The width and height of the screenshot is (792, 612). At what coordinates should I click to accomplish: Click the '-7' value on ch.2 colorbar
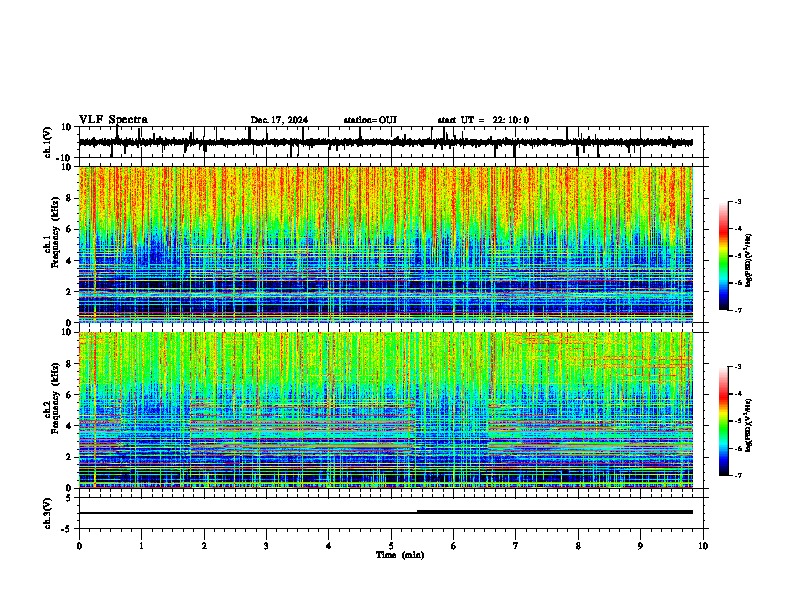click(737, 475)
